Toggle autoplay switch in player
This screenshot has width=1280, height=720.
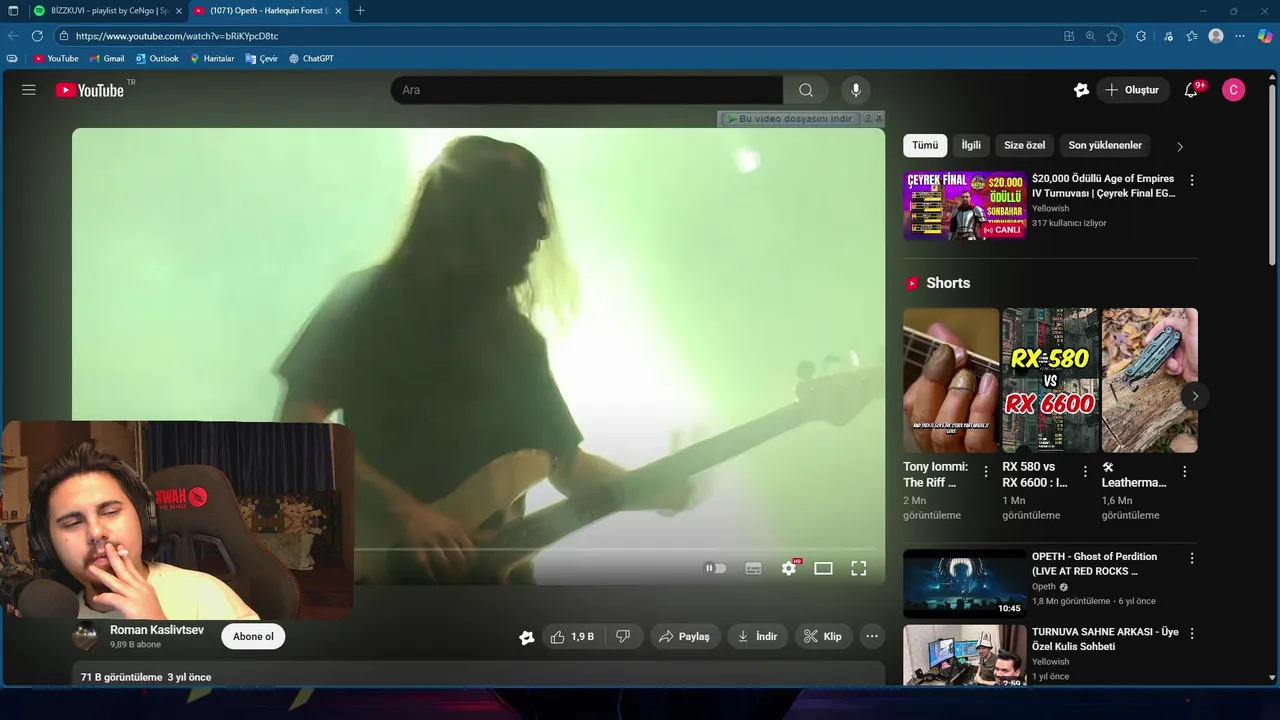[x=715, y=568]
